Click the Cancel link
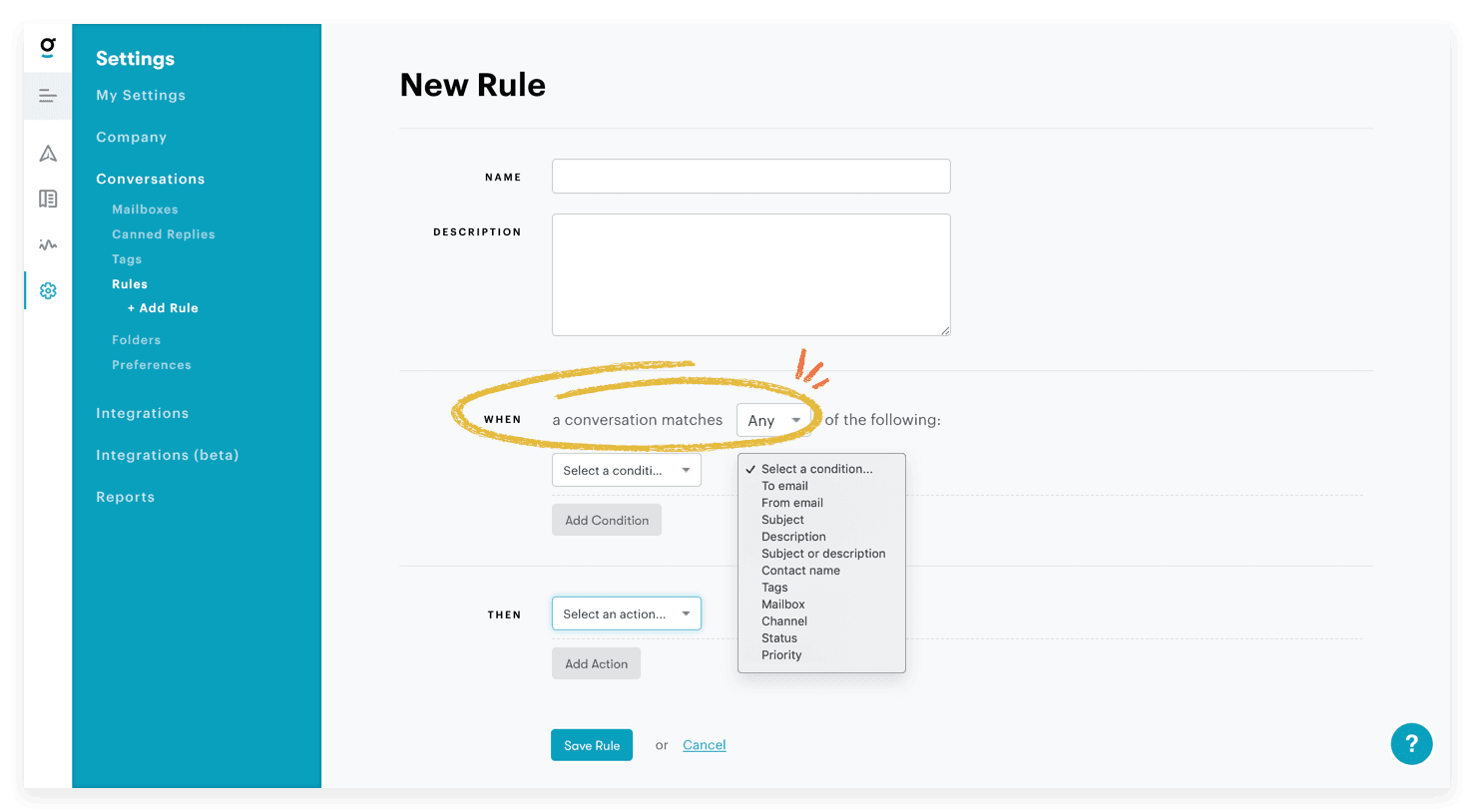 [x=704, y=744]
